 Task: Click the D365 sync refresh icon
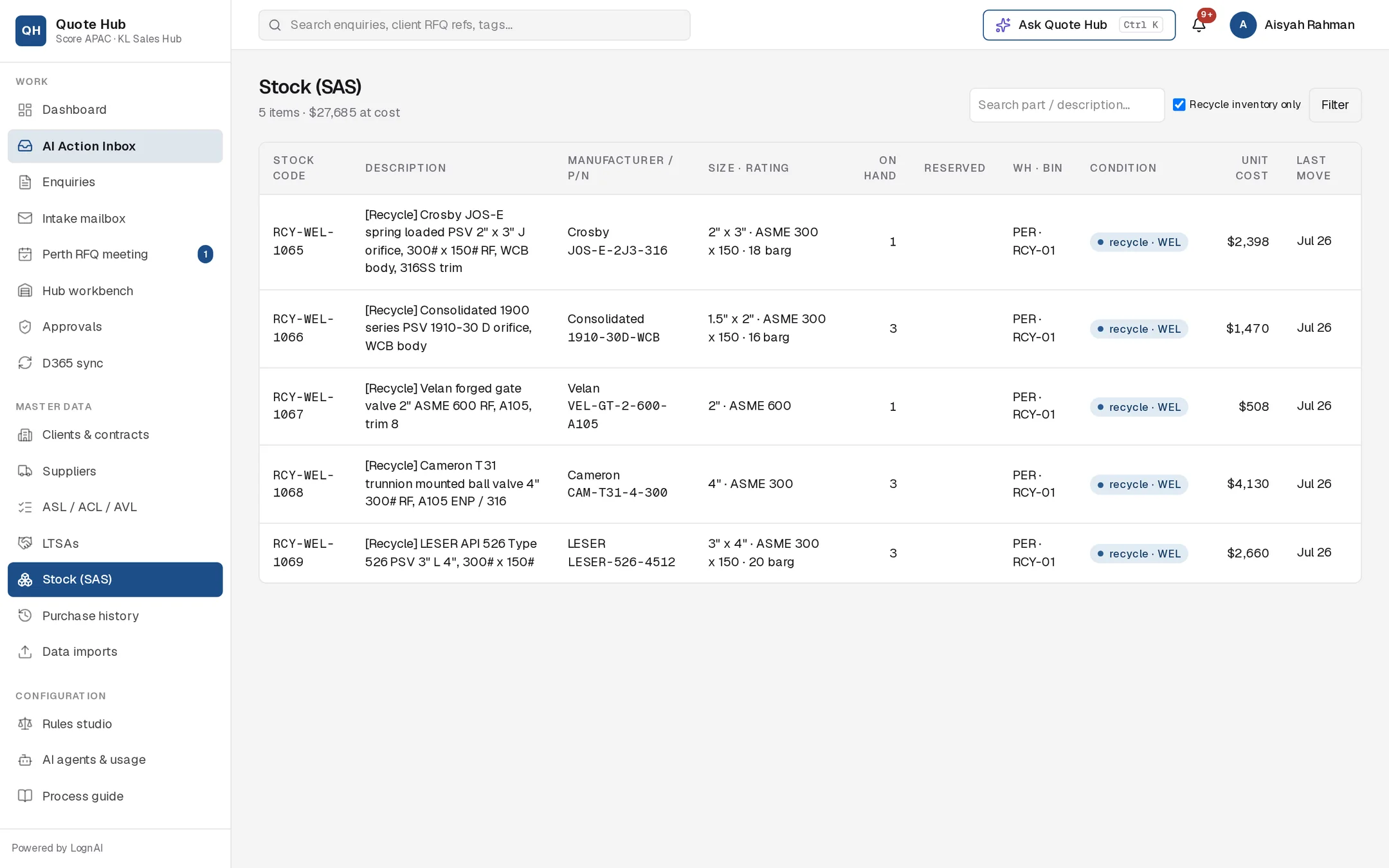coord(25,363)
